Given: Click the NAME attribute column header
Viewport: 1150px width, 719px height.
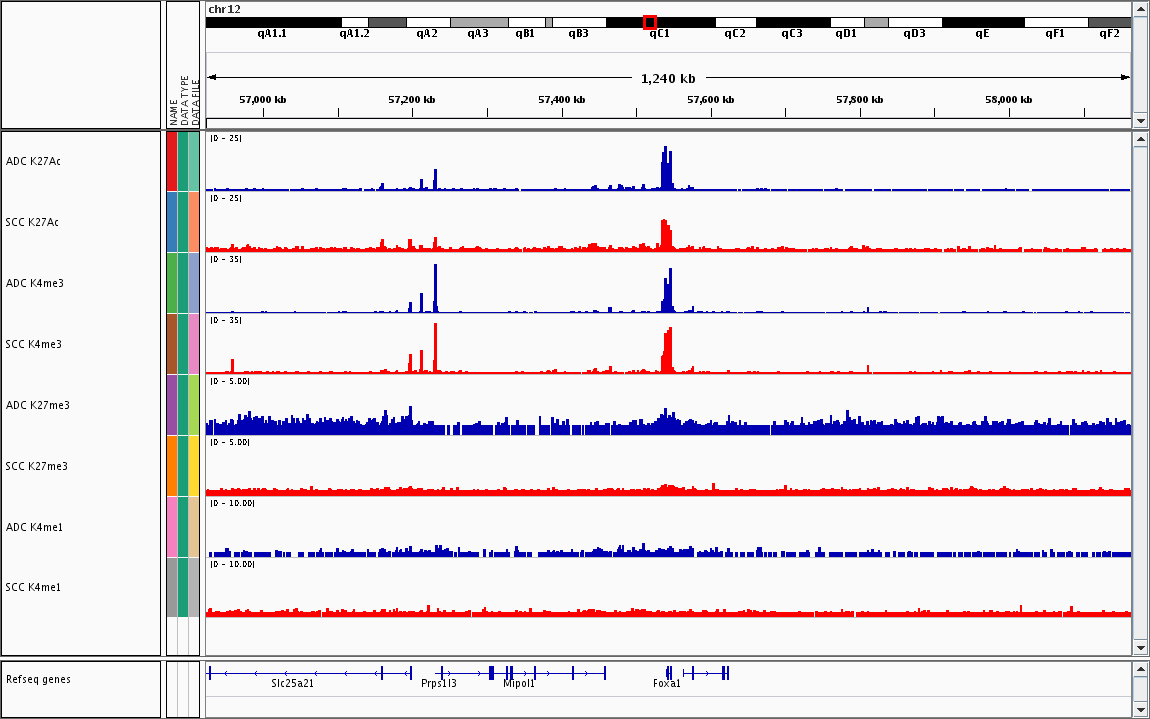Looking at the screenshot, I should [173, 110].
